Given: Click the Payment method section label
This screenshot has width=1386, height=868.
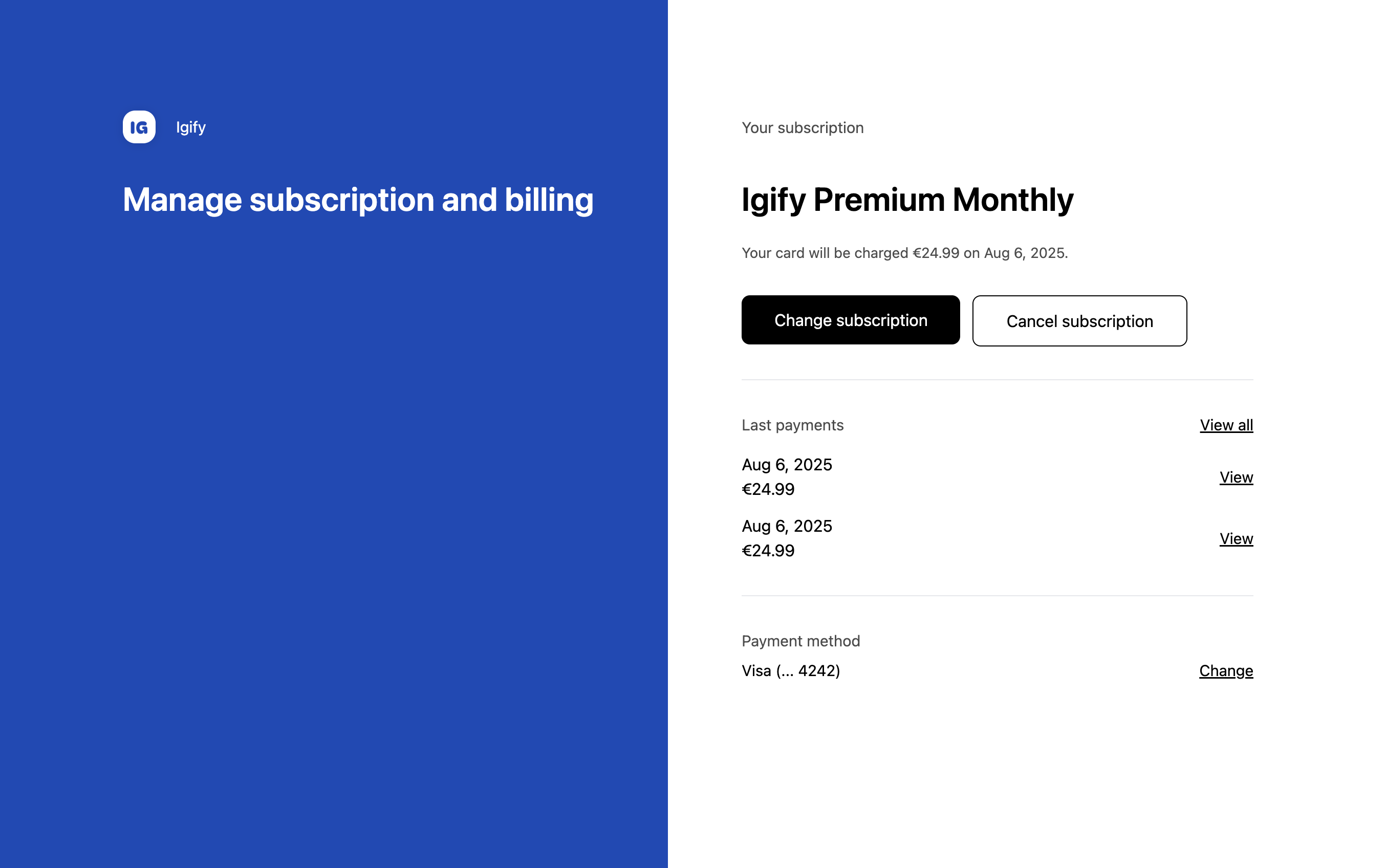Looking at the screenshot, I should click(x=800, y=641).
